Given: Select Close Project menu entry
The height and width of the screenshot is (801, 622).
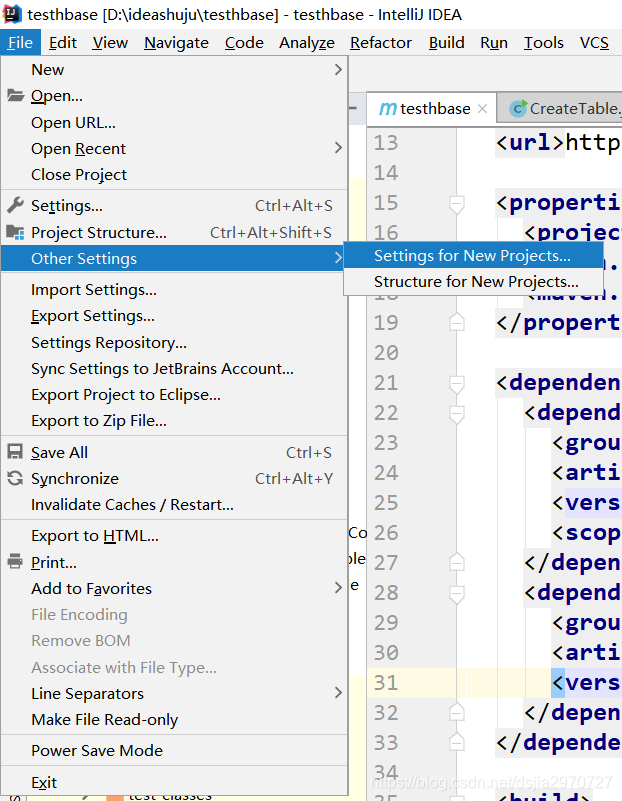Looking at the screenshot, I should pyautogui.click(x=174, y=175).
